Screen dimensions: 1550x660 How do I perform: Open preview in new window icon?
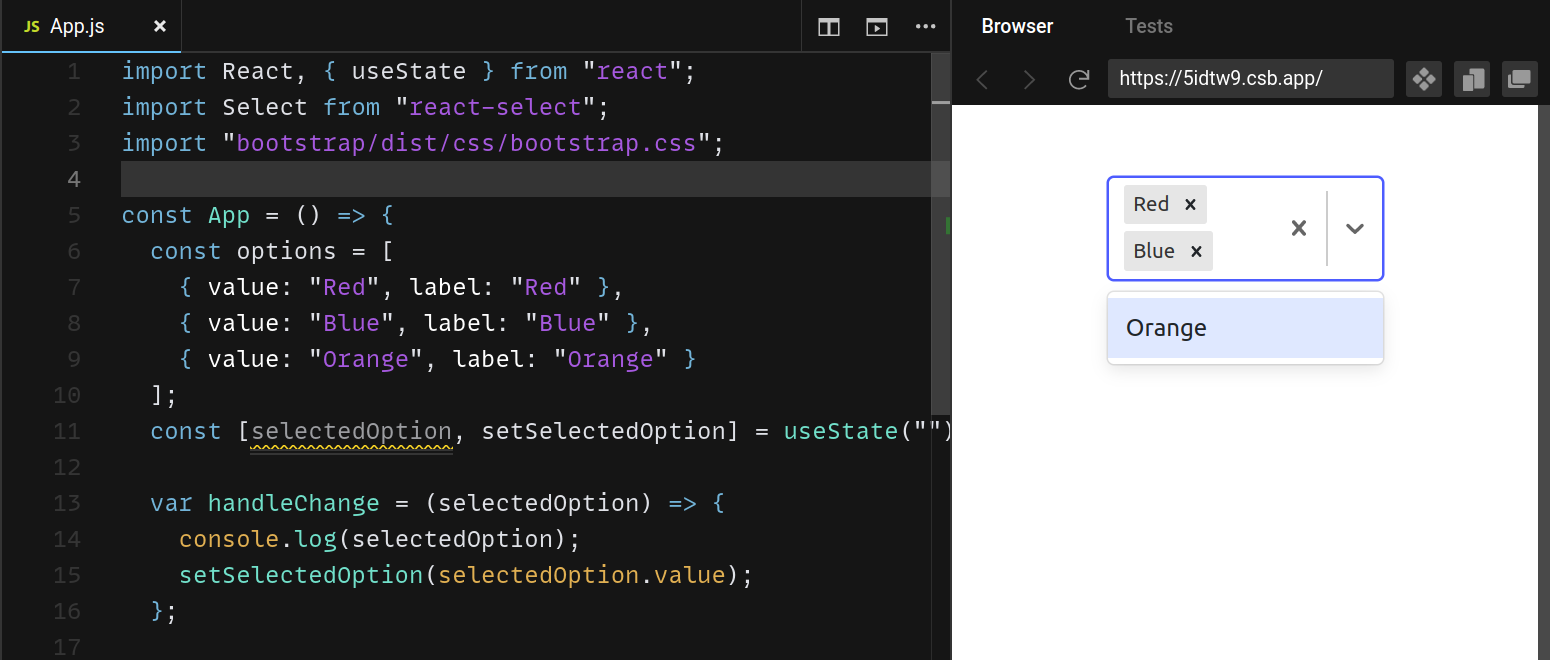(x=1520, y=79)
